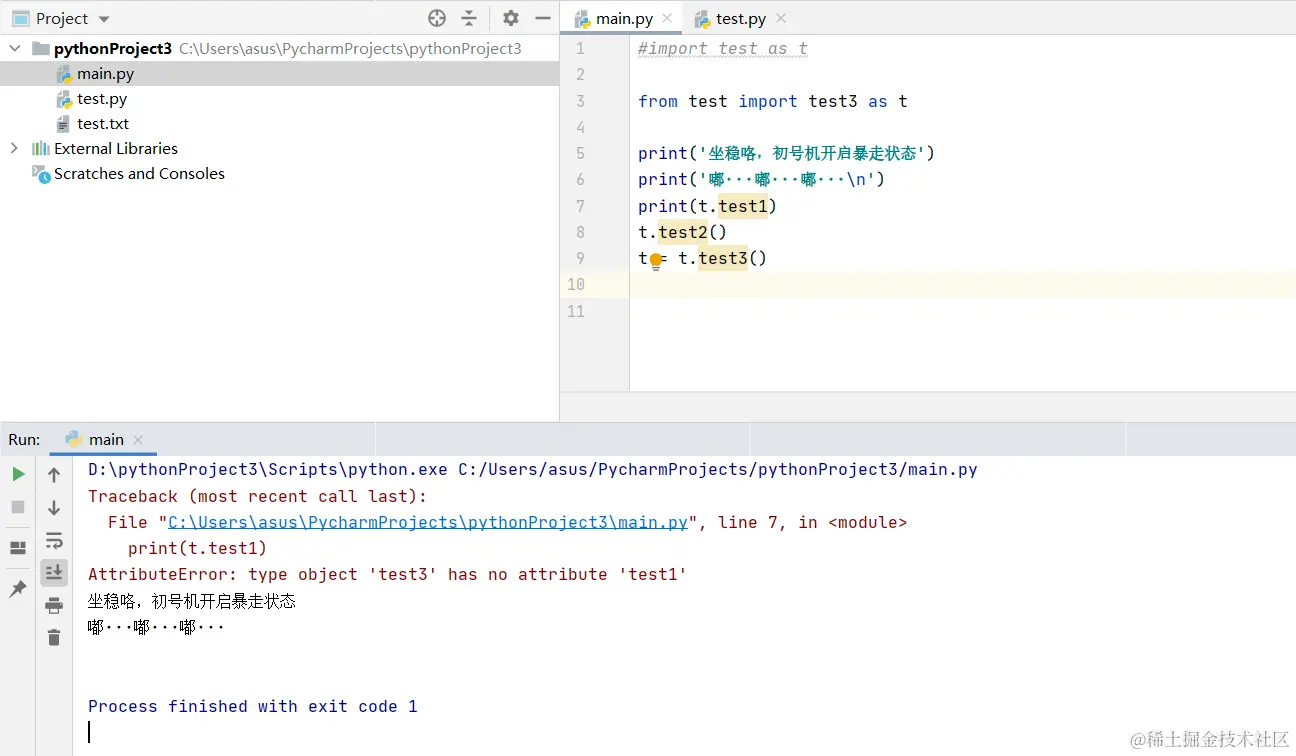Toggle scroll to end in console
This screenshot has height=756, width=1296.
[x=54, y=572]
